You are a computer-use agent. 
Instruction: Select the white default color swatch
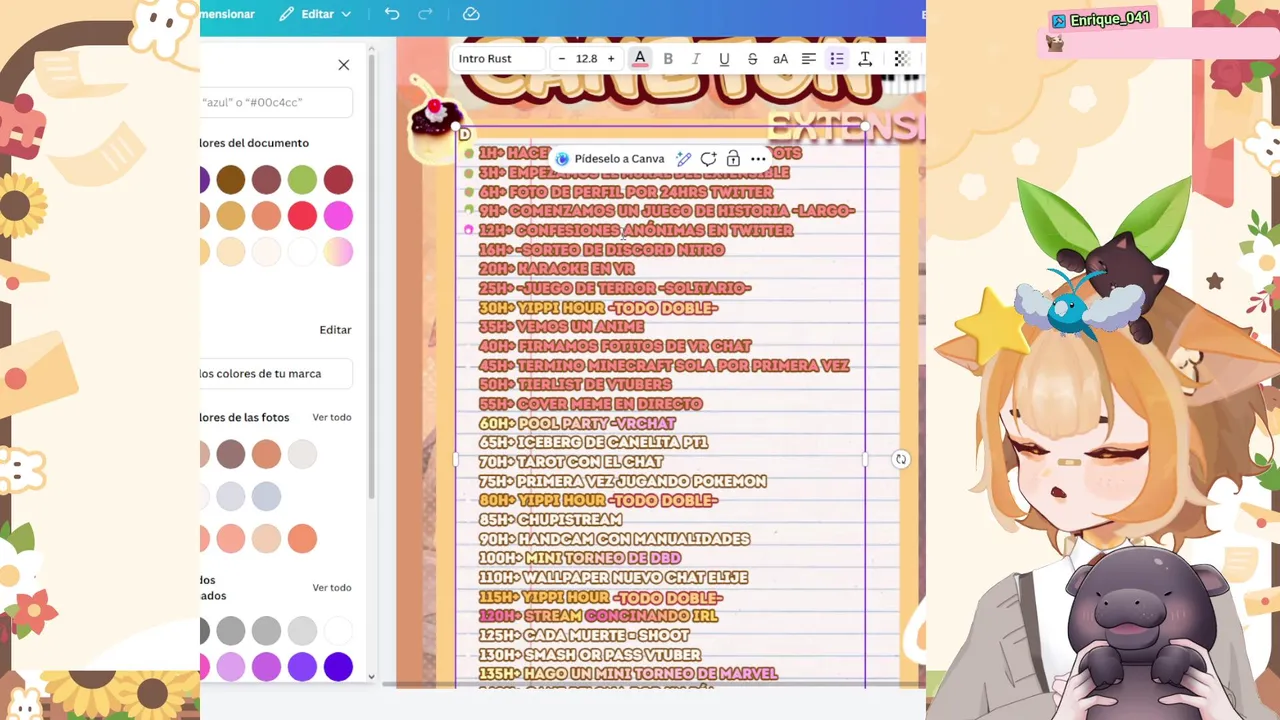[338, 630]
